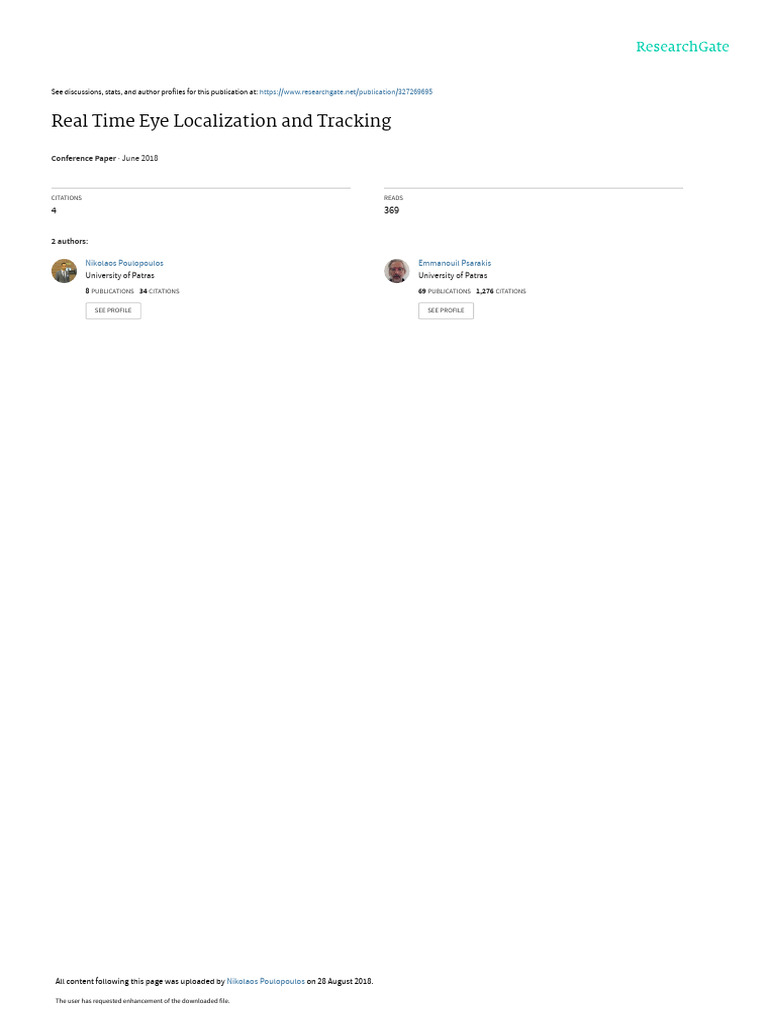Image resolution: width=768 pixels, height=1024 pixels.
Task: Select the paper title Real Time Eye Localization
Action: 221,121
